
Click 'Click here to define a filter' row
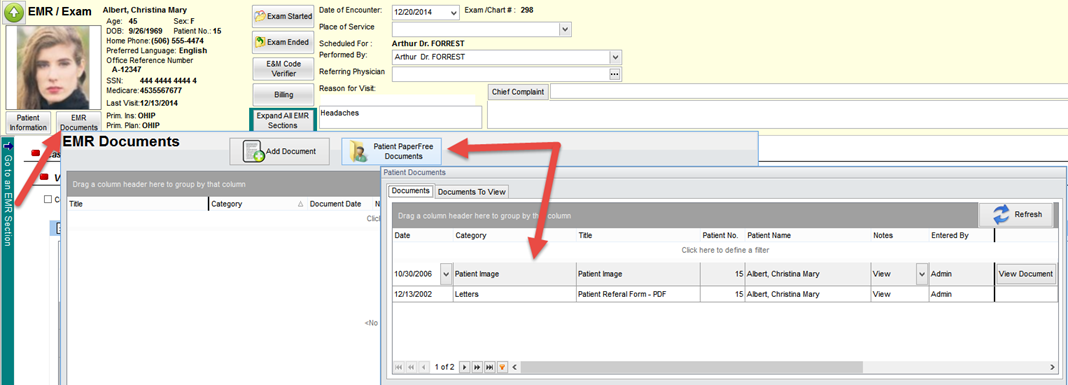[725, 250]
